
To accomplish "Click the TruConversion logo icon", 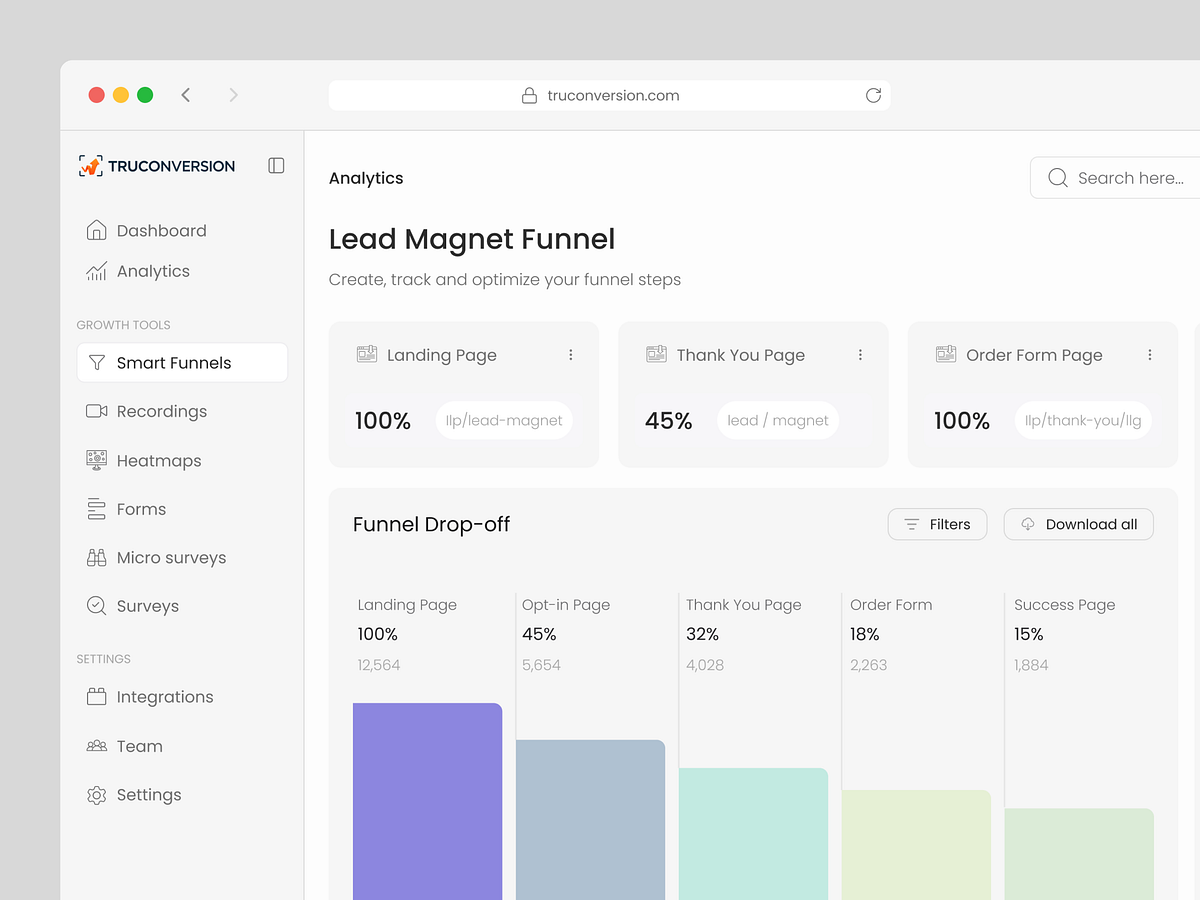I will coord(90,166).
